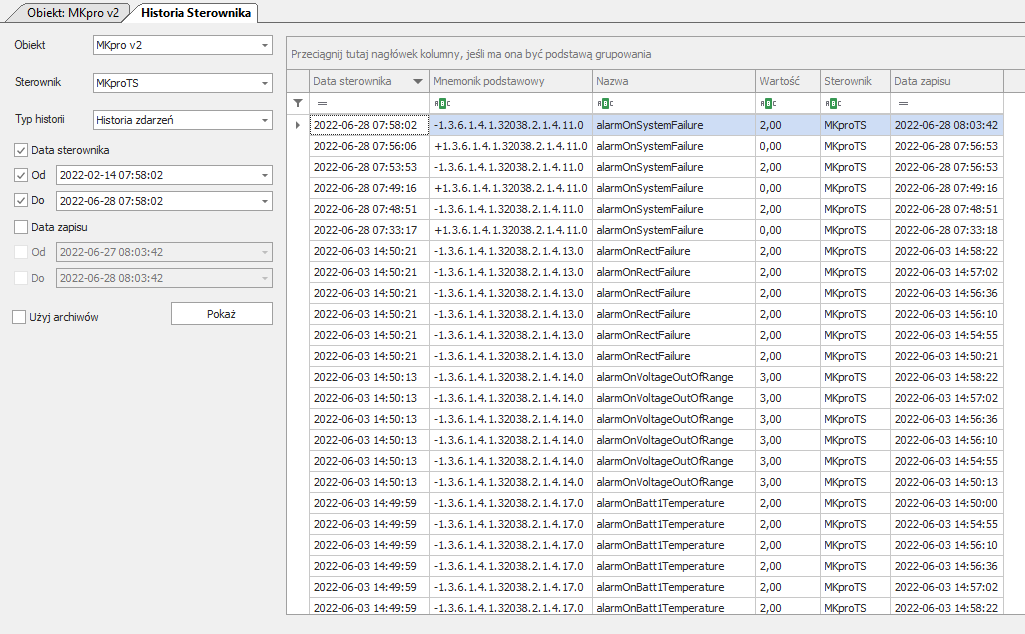Click MKproTS cell in the 07:48:51 row
Image resolution: width=1025 pixels, height=634 pixels.
(855, 209)
